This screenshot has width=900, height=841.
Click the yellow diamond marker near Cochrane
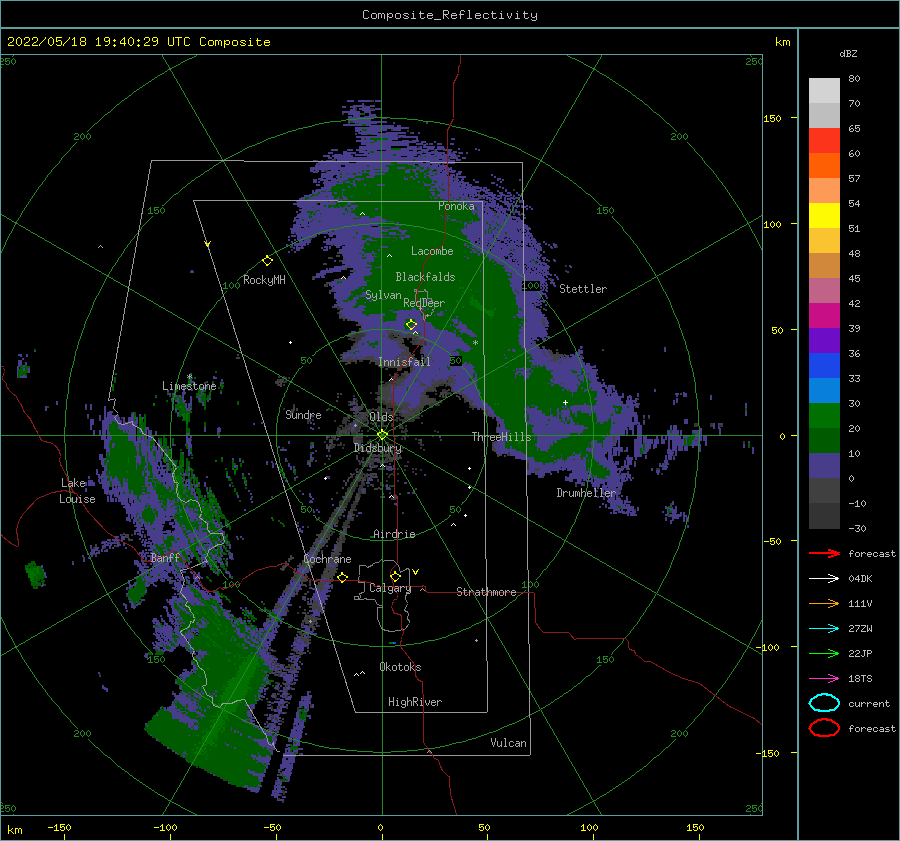point(343,577)
